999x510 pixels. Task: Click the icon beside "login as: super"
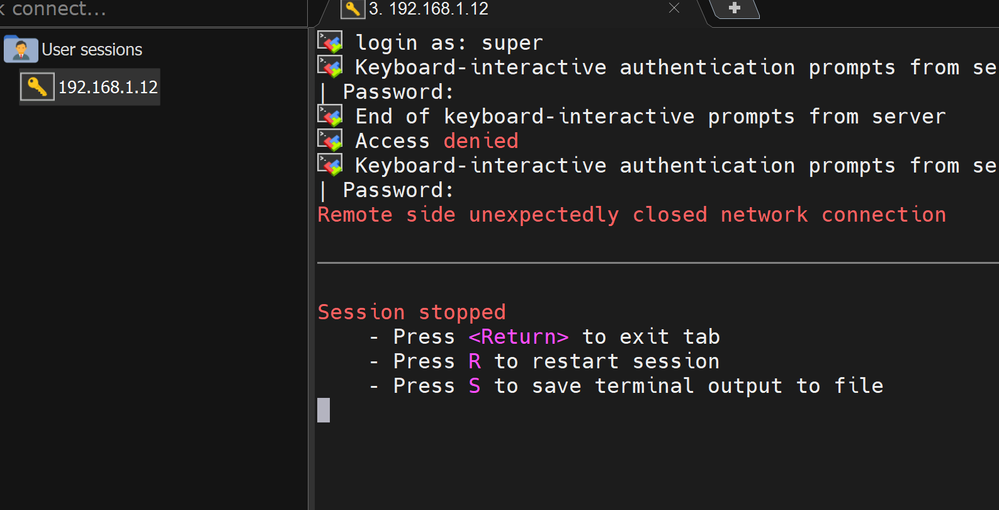tap(330, 42)
